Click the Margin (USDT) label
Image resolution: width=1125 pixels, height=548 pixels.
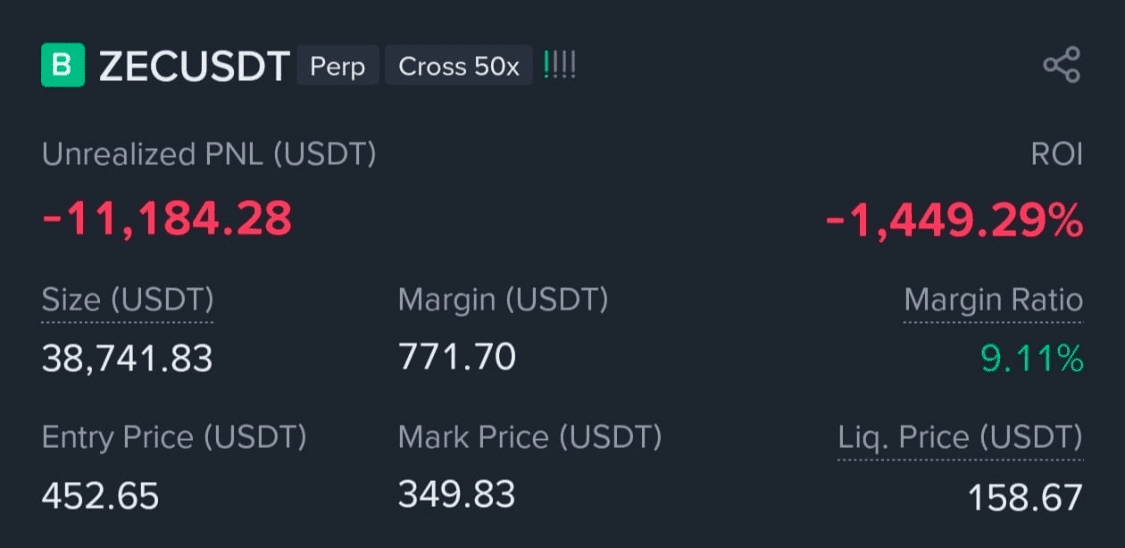point(503,300)
